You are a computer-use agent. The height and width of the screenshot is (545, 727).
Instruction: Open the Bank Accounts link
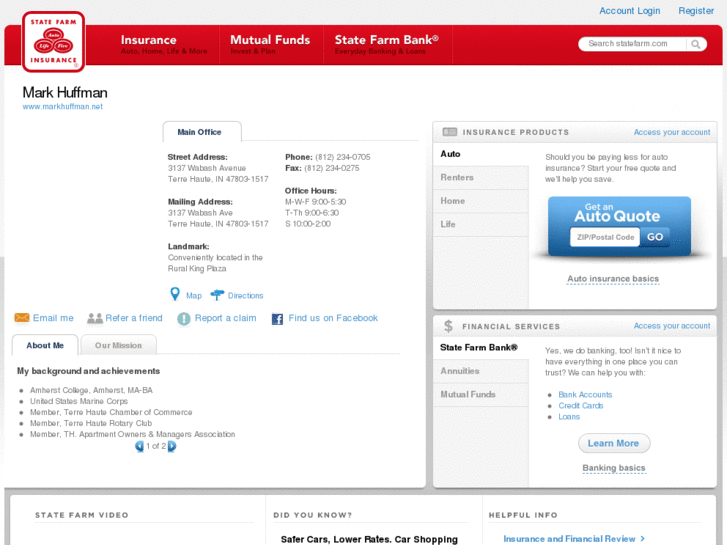[585, 395]
